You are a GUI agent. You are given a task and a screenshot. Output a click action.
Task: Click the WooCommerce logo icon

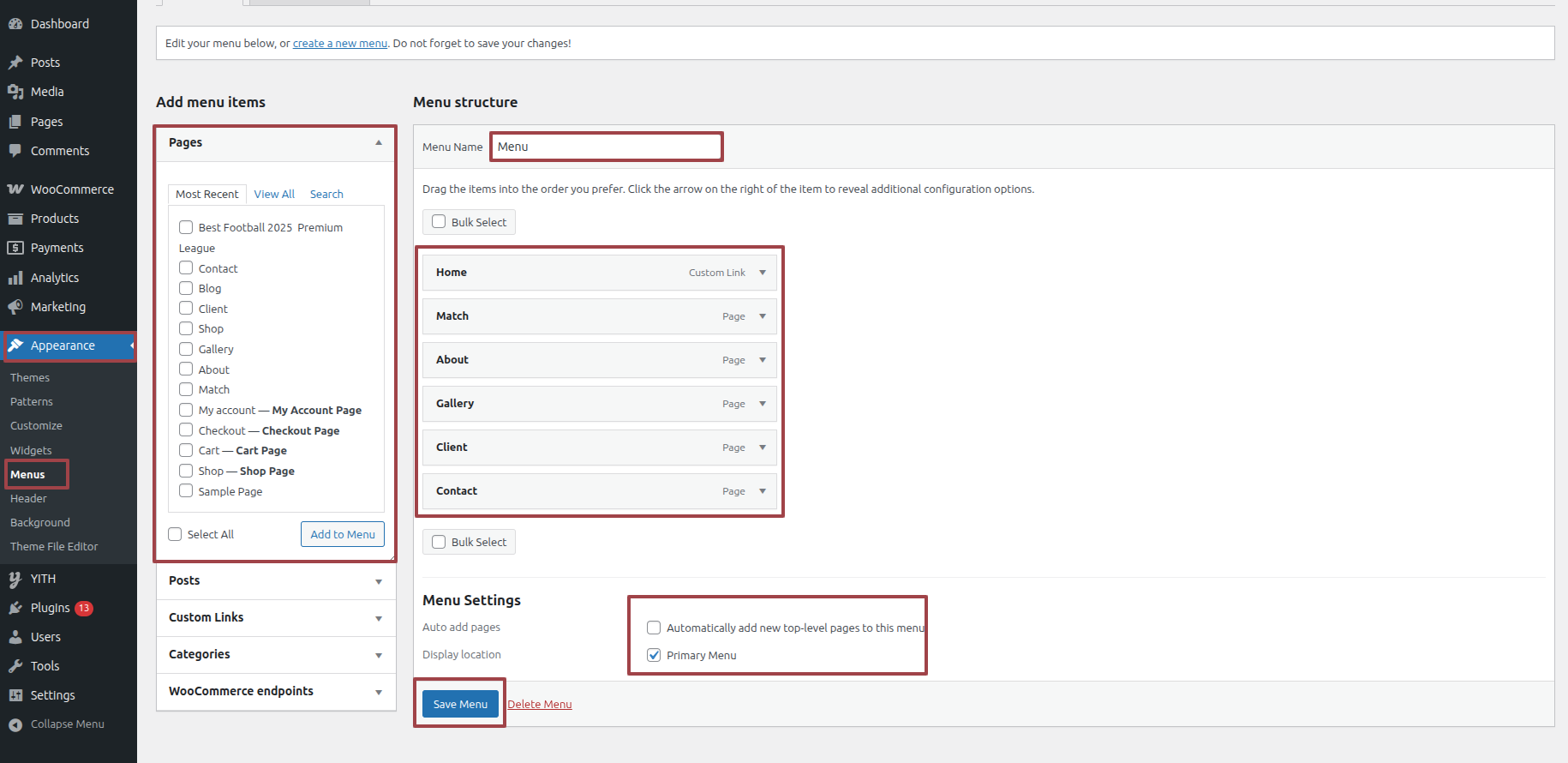[15, 189]
